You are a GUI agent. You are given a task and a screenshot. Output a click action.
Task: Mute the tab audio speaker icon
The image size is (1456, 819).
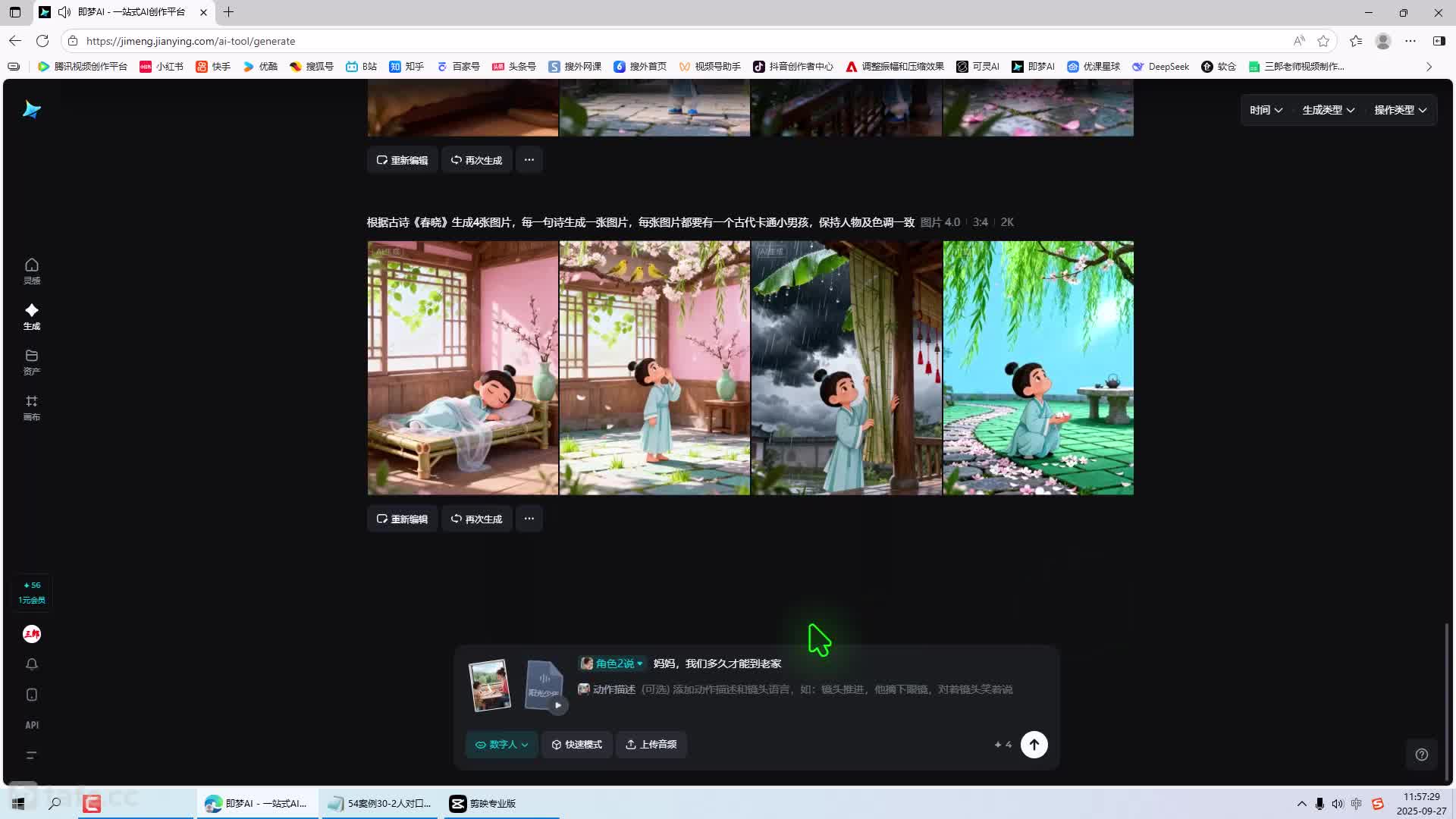click(64, 12)
